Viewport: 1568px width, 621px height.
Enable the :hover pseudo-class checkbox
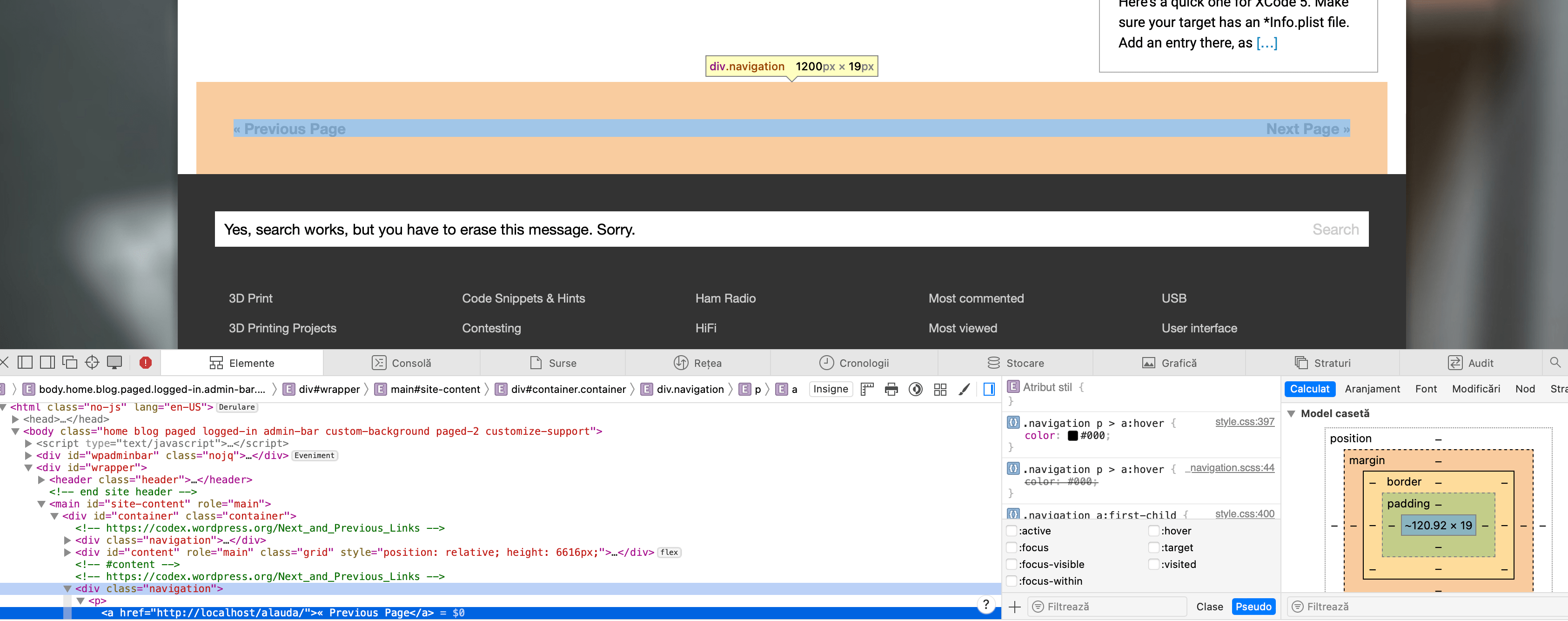click(x=1153, y=531)
